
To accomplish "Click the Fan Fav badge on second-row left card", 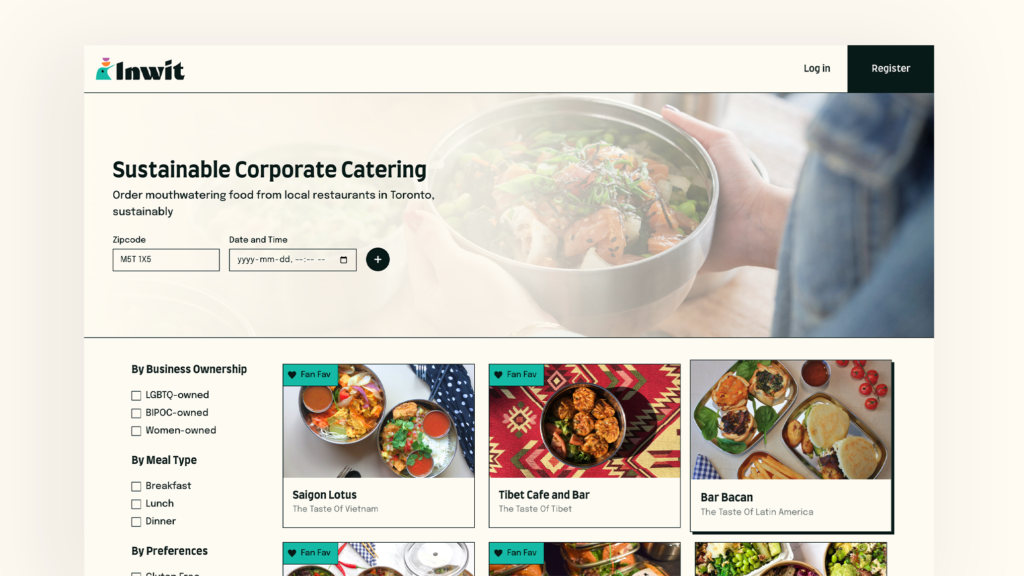I will 310,552.
